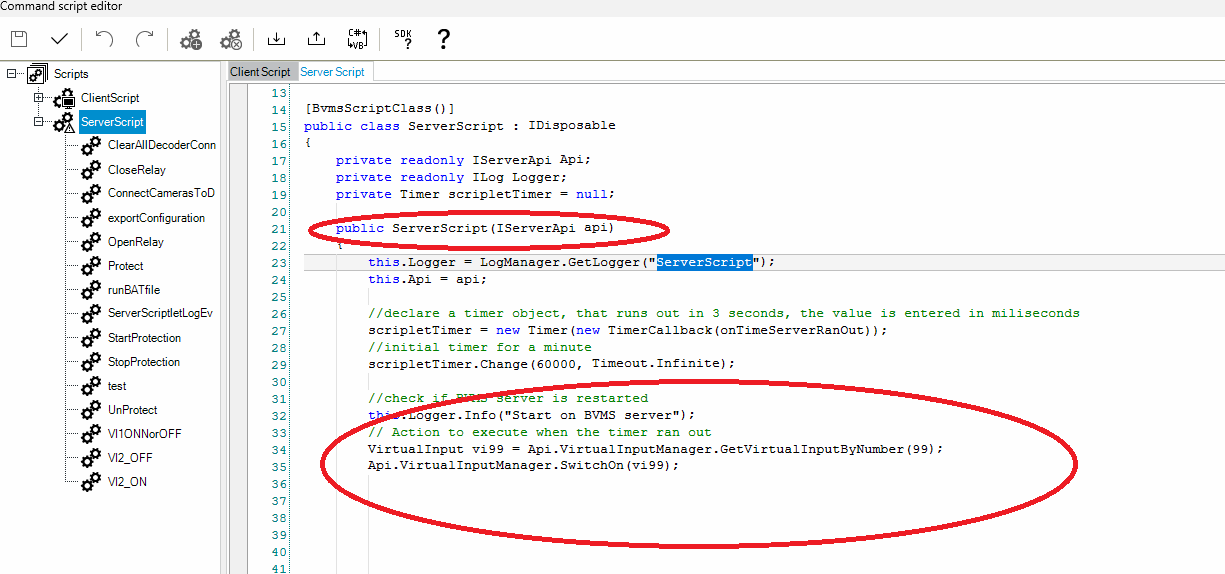The height and width of the screenshot is (574, 1225).
Task: Export the script with the upload-arrow icon
Action: coord(316,39)
